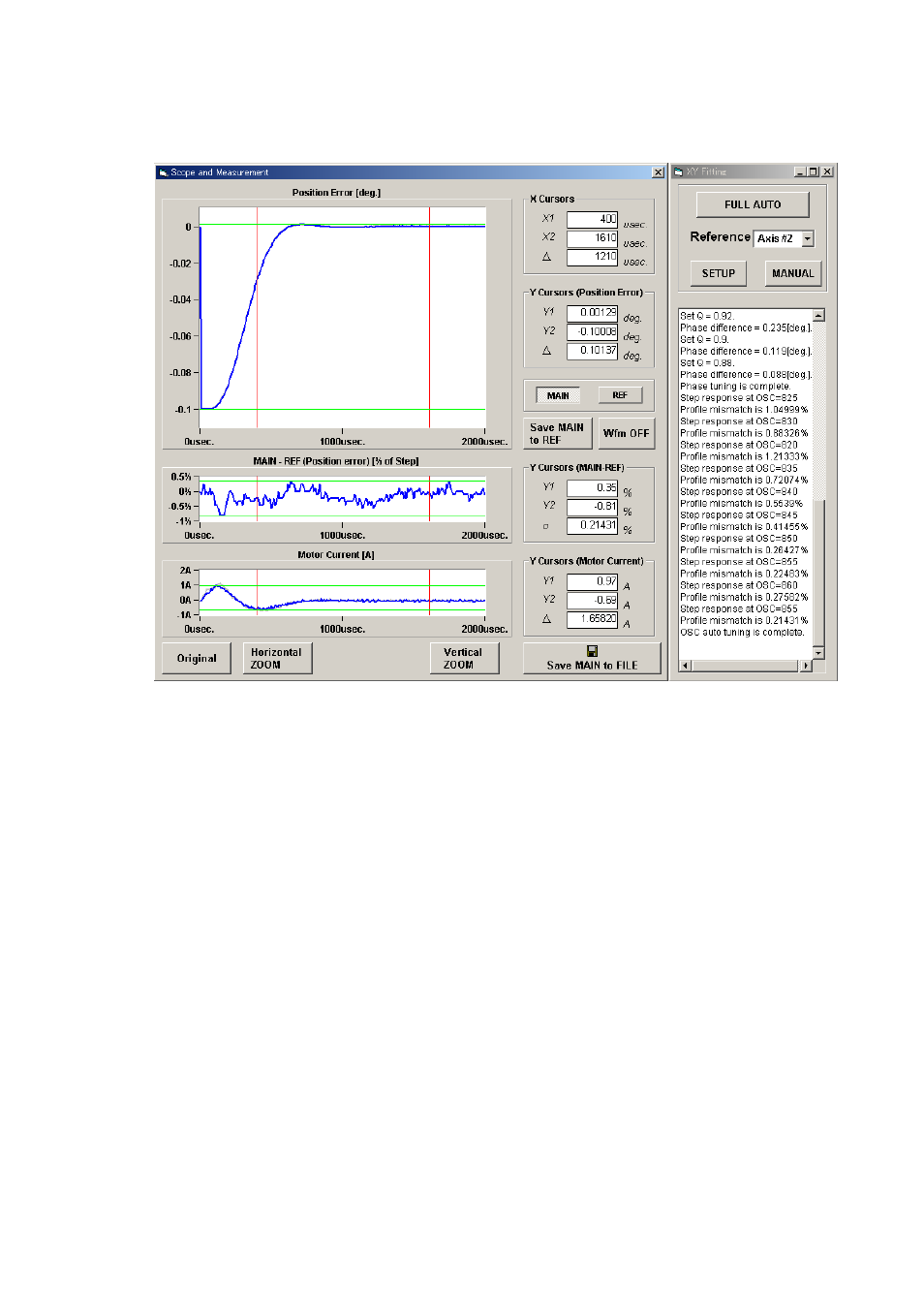The height and width of the screenshot is (1308, 924).
Task: Click the floppy disk Save MAIN to FILE icon
Action: (592, 651)
